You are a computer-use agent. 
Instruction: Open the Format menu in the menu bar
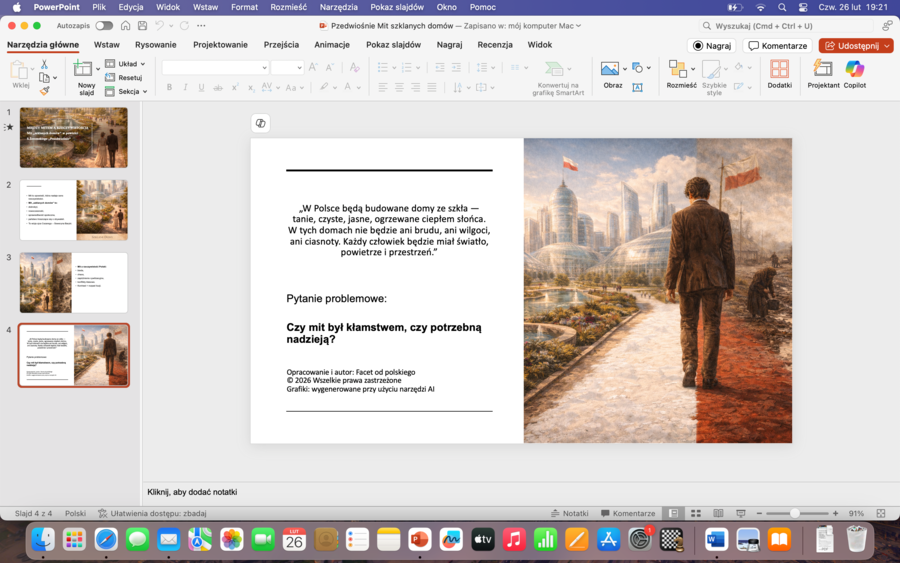(x=244, y=7)
